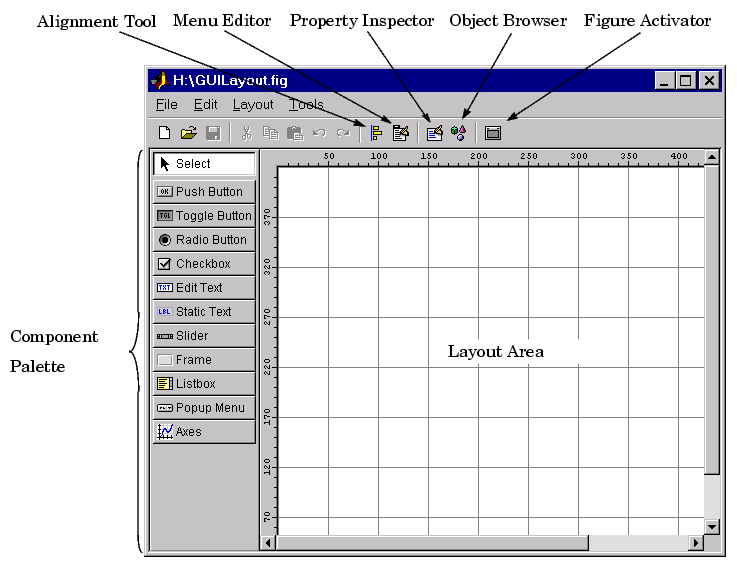Launch the Menu Editor icon
Viewport: 737px width, 571px height.
pyautogui.click(x=400, y=133)
